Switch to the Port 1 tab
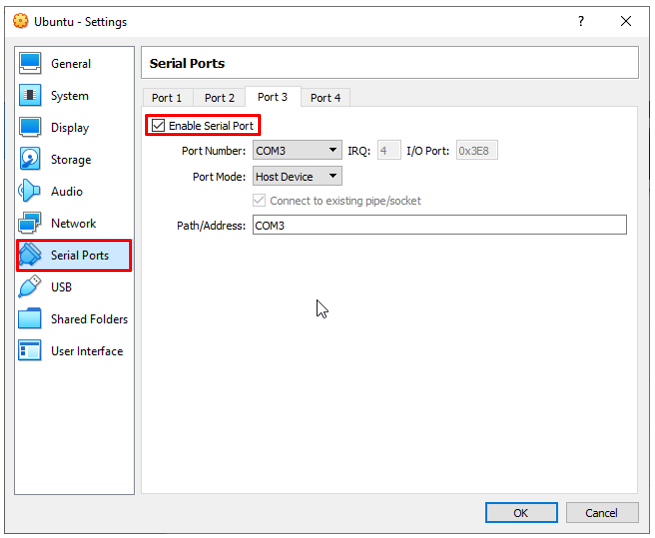 [167, 98]
